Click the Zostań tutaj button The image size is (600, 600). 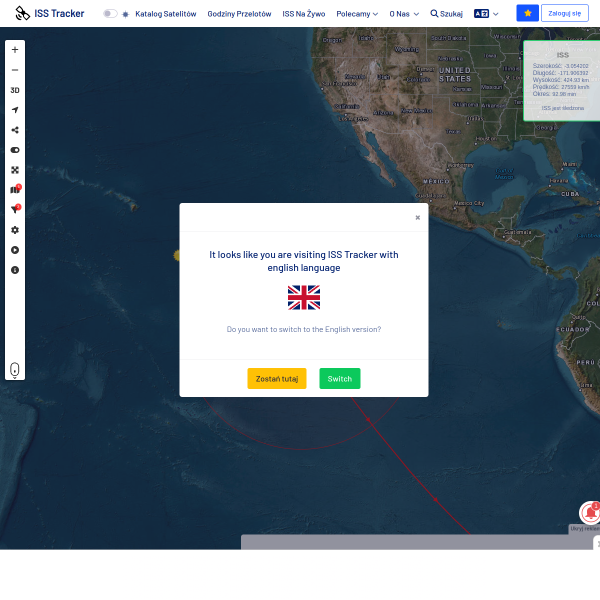(277, 379)
